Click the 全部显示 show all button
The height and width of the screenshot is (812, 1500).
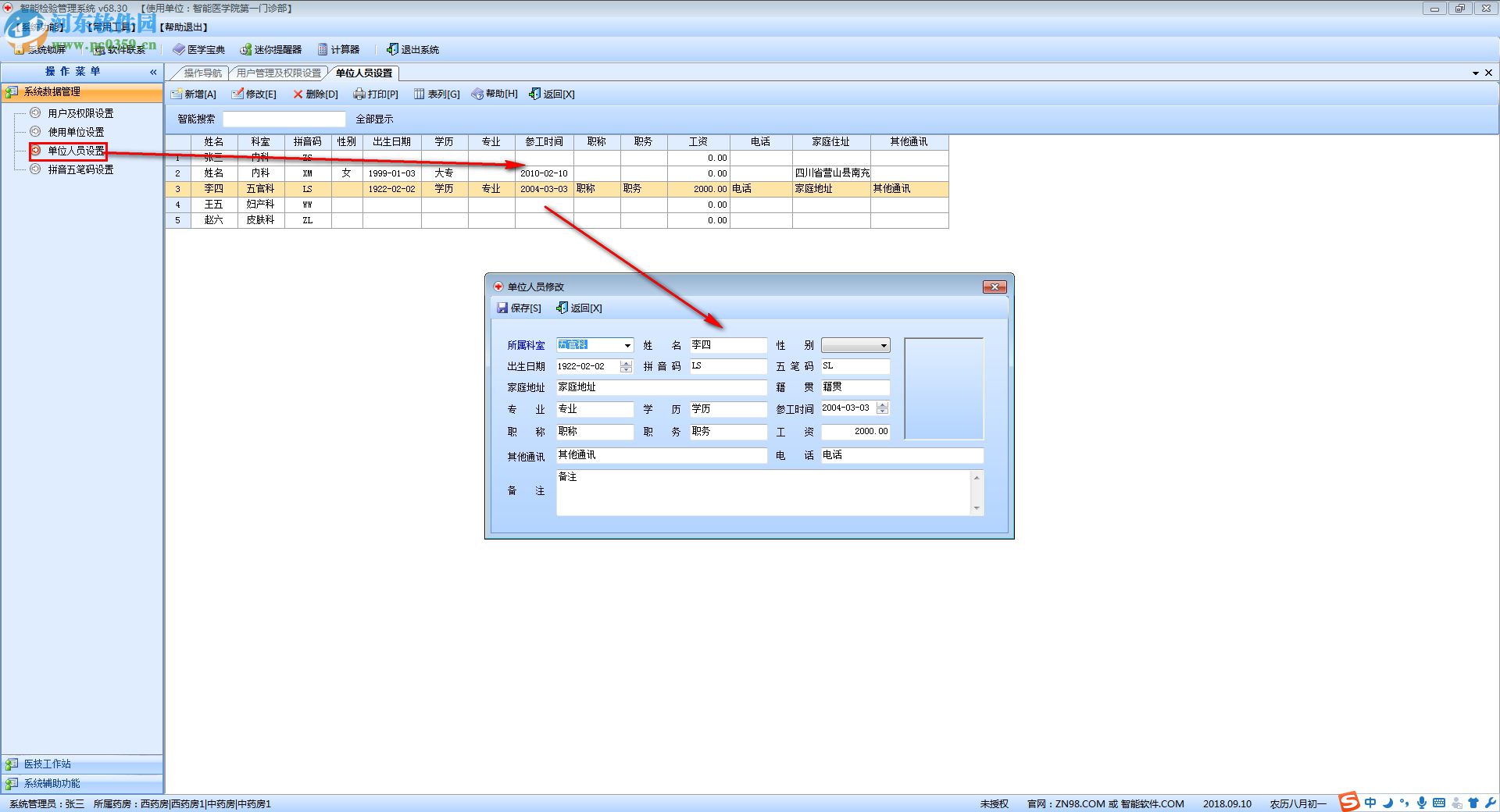click(374, 119)
